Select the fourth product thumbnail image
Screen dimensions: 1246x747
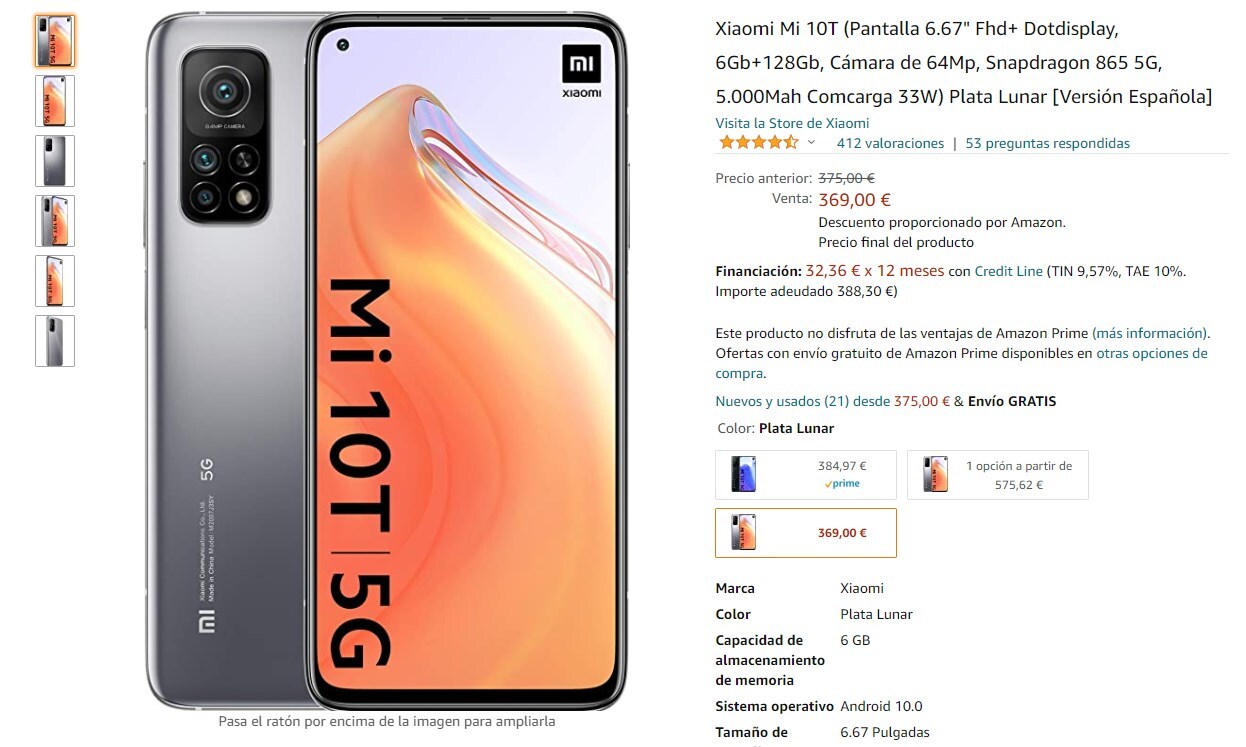(54, 221)
